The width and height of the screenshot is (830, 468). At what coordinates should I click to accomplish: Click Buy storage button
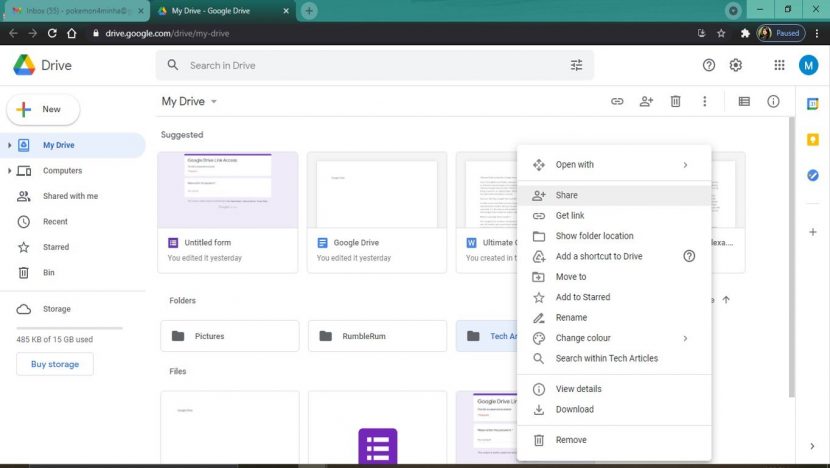[55, 364]
